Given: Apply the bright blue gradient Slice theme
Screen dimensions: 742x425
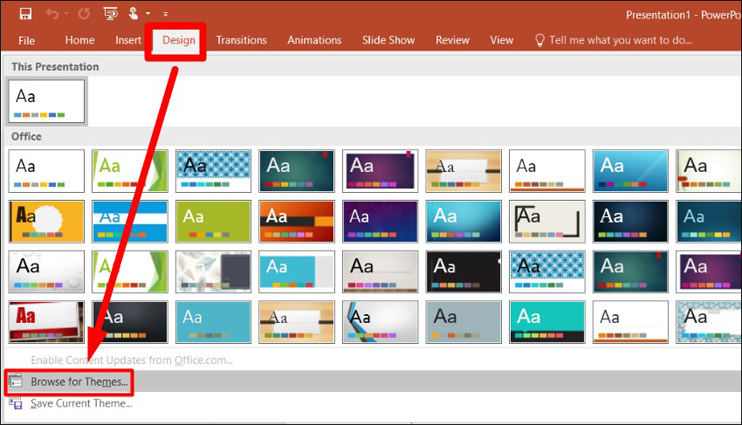Looking at the screenshot, I should [x=630, y=171].
